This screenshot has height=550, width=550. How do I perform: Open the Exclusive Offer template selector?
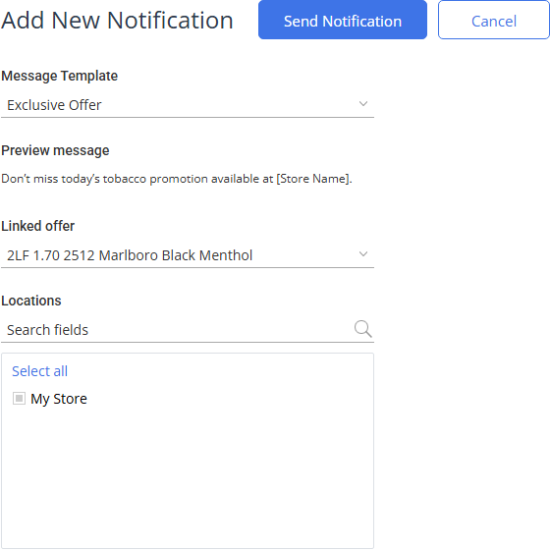tap(187, 105)
